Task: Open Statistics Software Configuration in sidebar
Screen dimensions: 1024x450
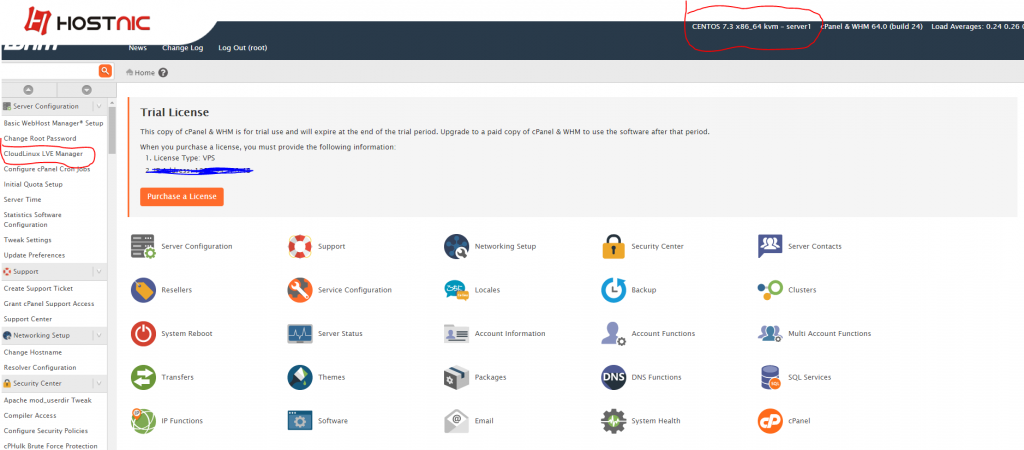Action: tap(33, 219)
